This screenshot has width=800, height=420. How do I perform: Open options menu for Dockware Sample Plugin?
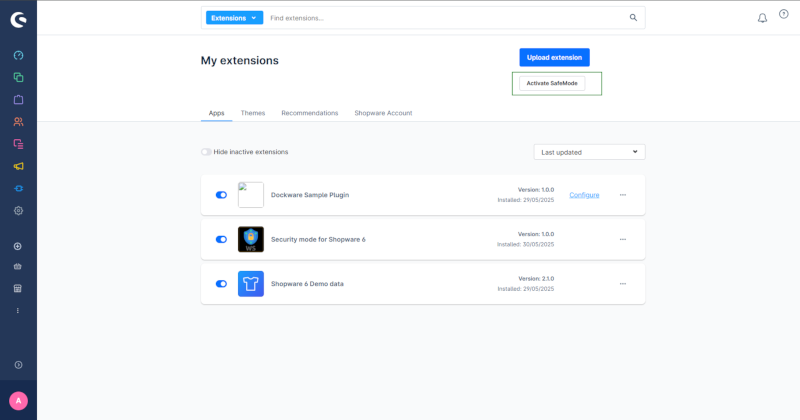(x=623, y=195)
